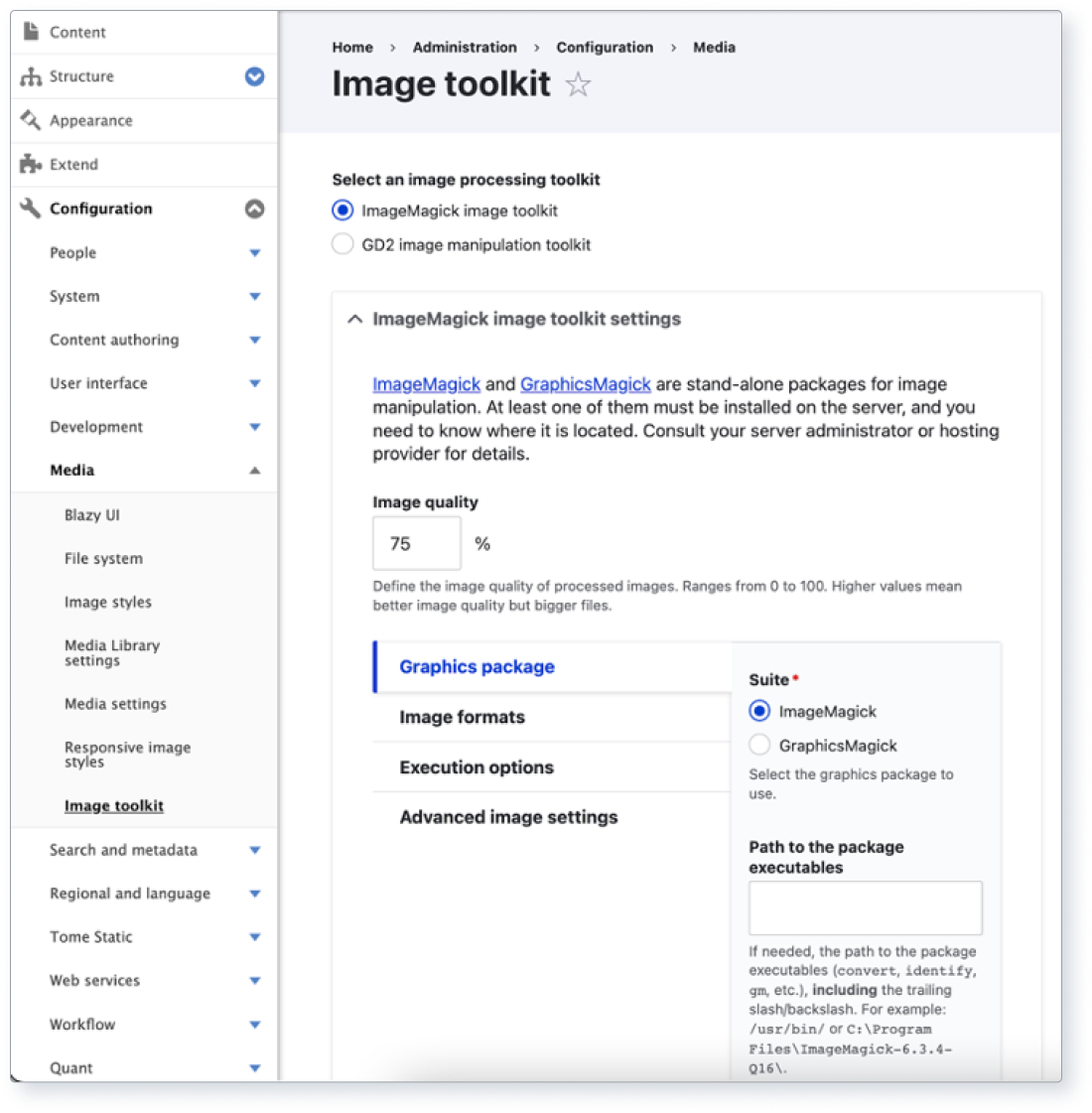Screen dimensions: 1092x1113
Task: Enable the ImageMagick image toolkit option
Action: point(341,210)
